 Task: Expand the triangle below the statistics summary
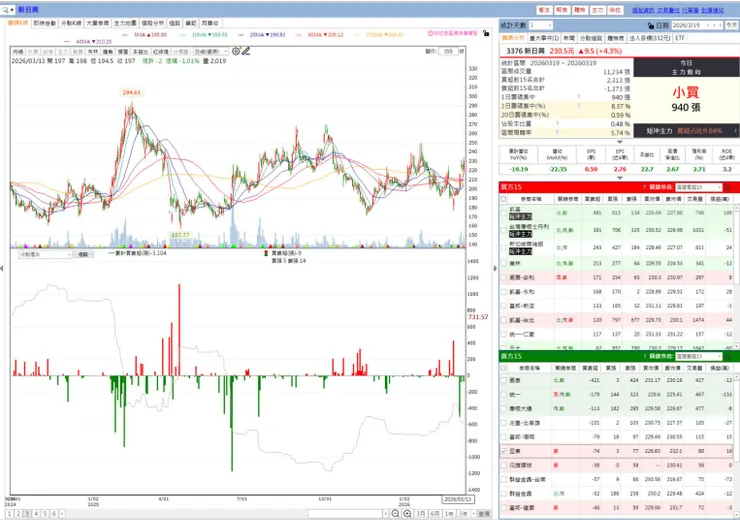[x=620, y=142]
